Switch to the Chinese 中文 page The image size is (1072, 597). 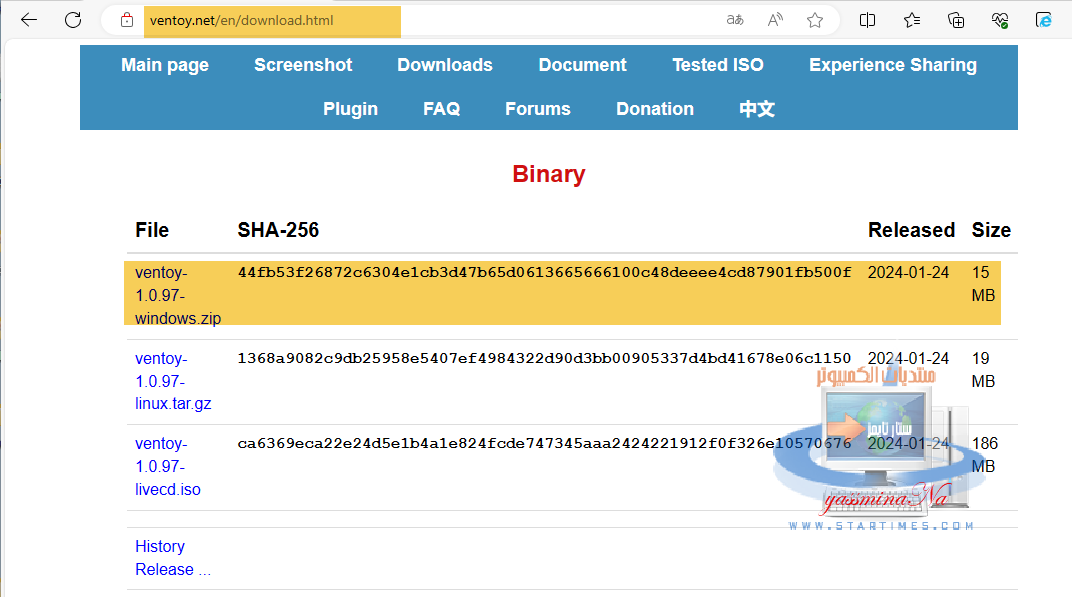(757, 109)
